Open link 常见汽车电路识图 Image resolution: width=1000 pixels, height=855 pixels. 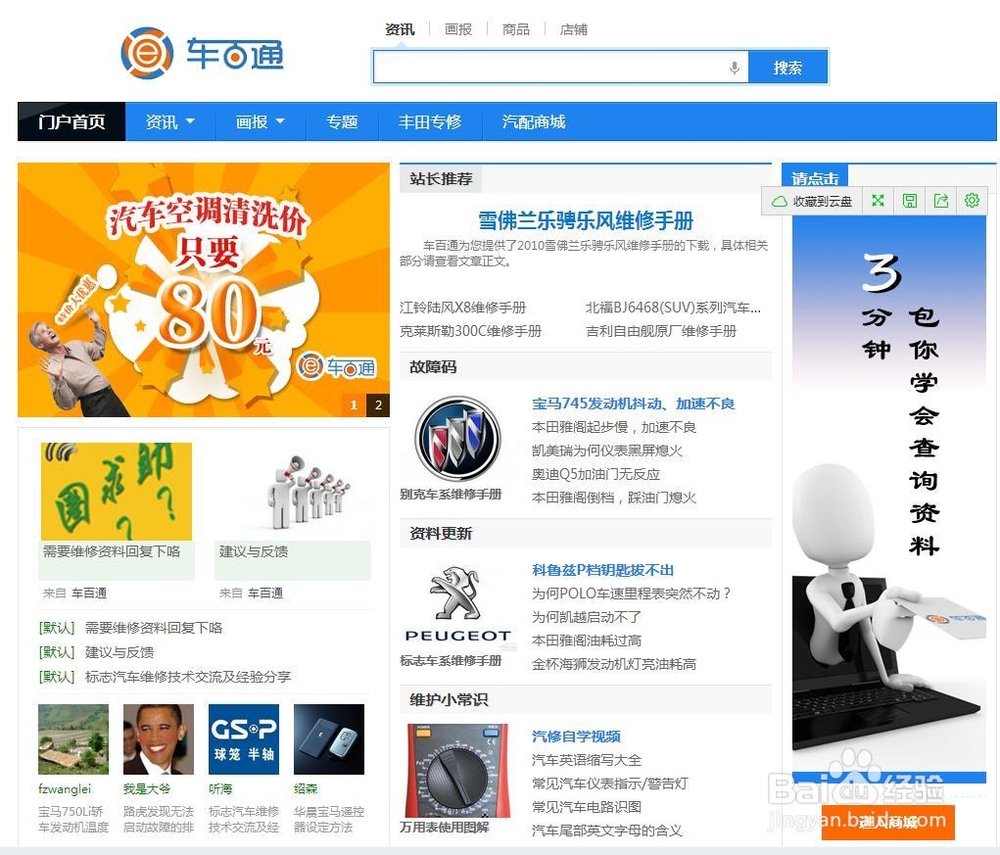click(x=587, y=807)
